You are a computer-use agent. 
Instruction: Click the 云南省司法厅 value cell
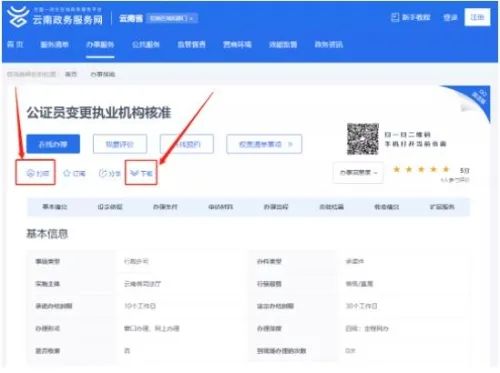coord(142,284)
